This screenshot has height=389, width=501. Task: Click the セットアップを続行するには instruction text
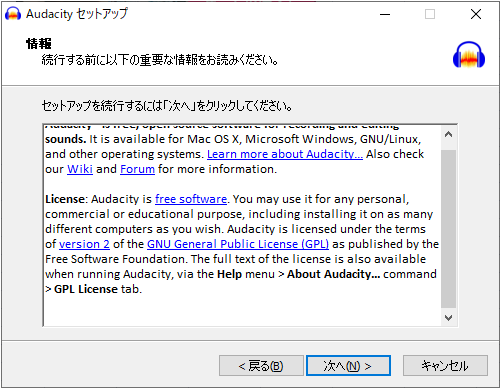click(x=167, y=106)
